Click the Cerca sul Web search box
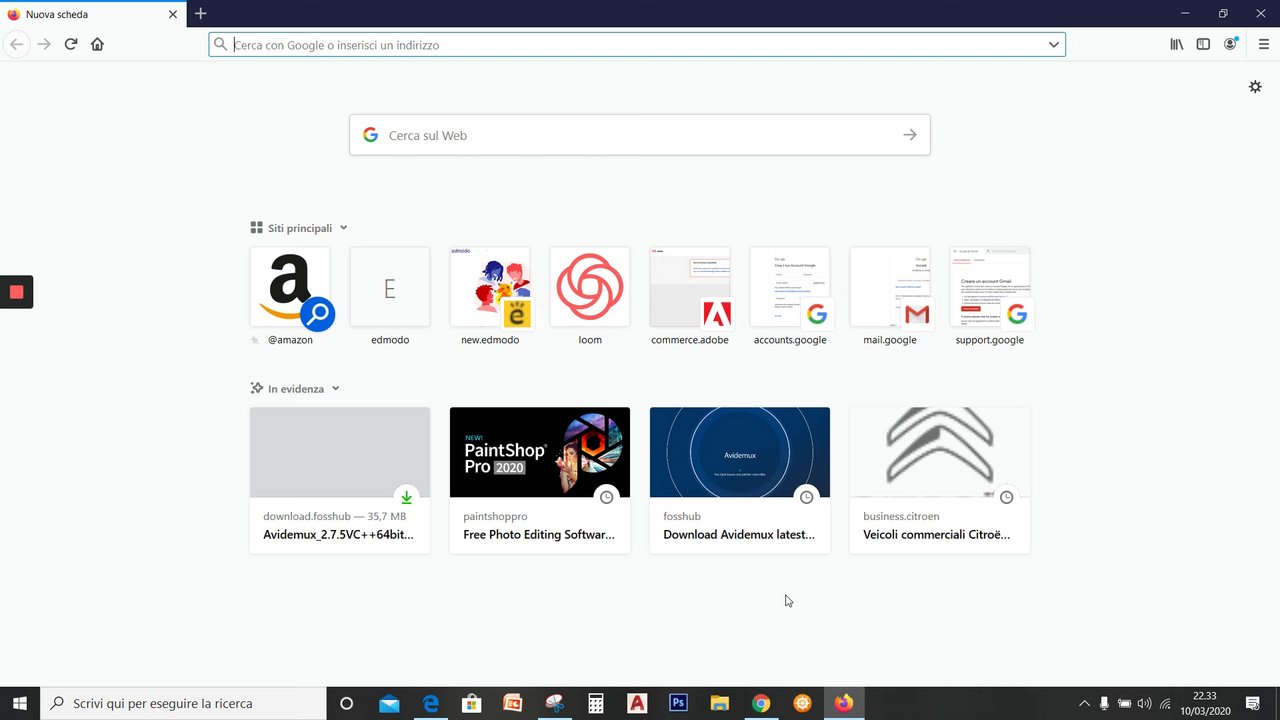This screenshot has height=720, width=1280. 639,135
